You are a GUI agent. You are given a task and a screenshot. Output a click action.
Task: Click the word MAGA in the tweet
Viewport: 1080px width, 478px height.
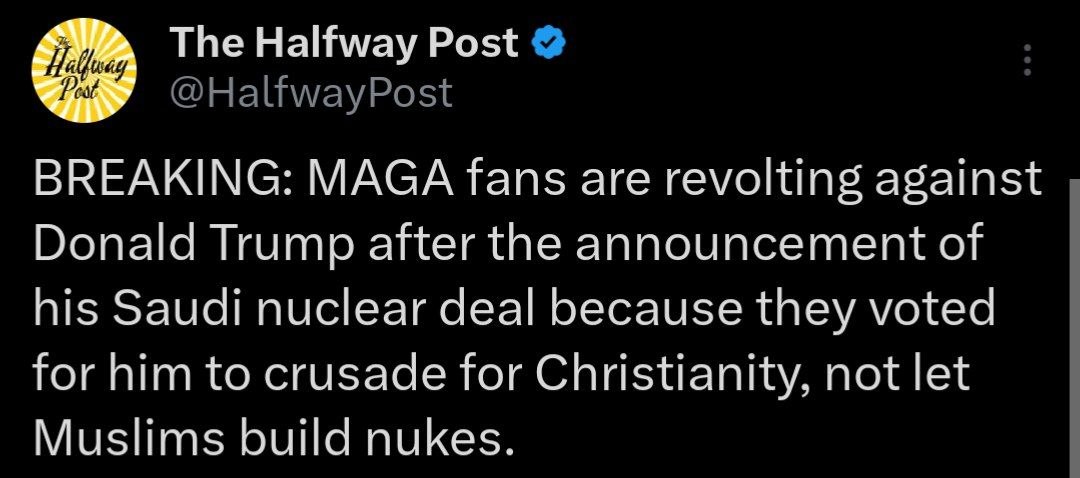pos(380,180)
